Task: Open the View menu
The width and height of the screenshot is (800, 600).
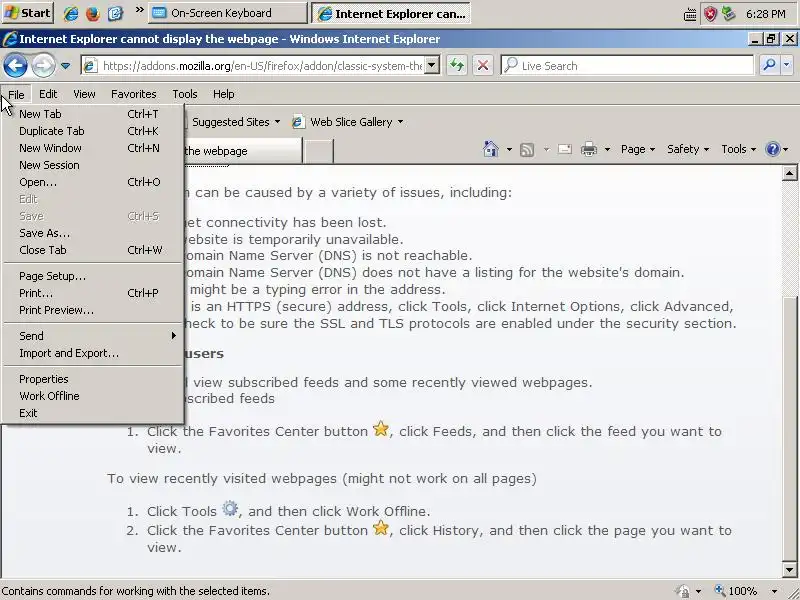Action: point(84,94)
